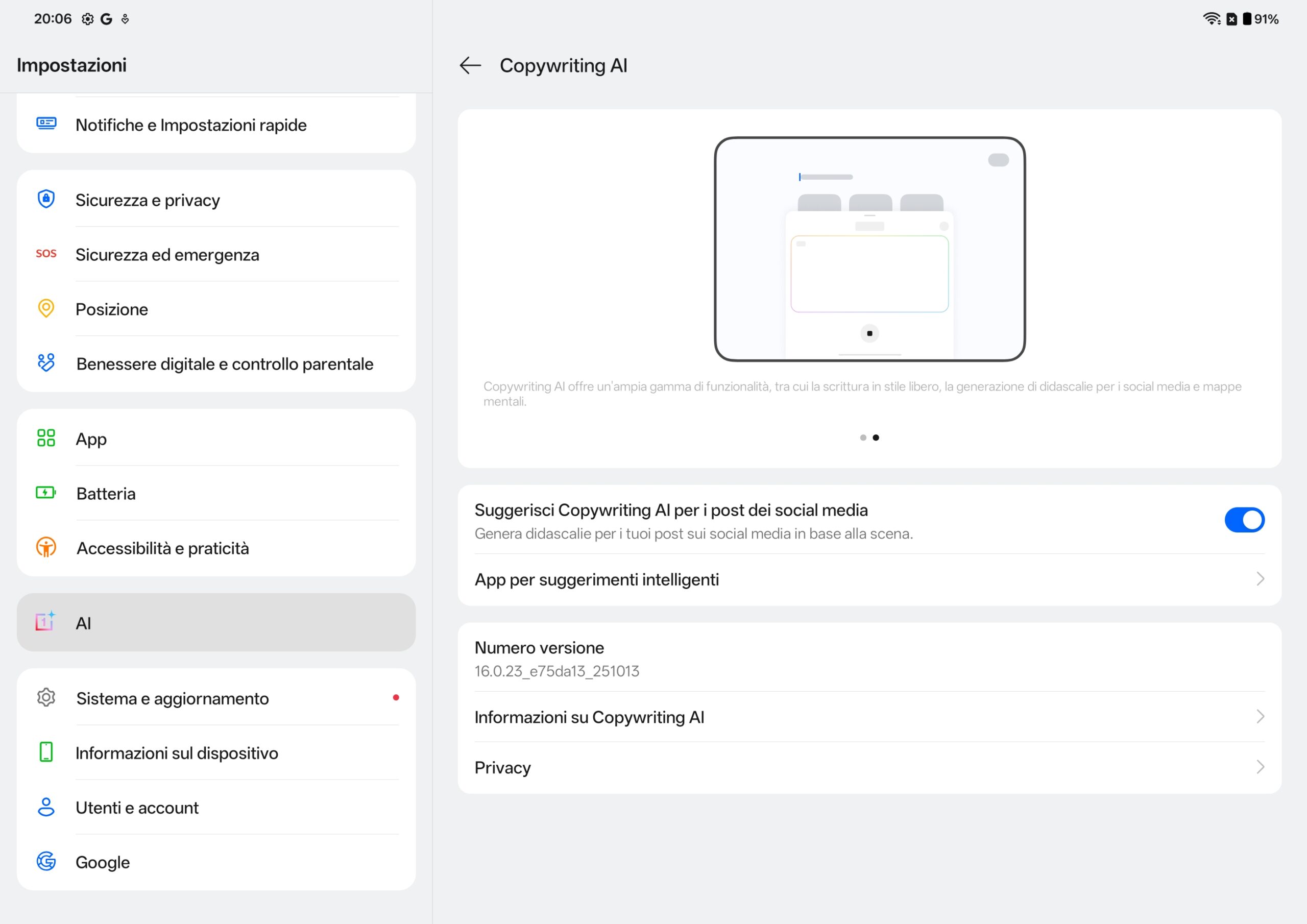Tap the Accessibilità e praticità icon

tap(46, 548)
